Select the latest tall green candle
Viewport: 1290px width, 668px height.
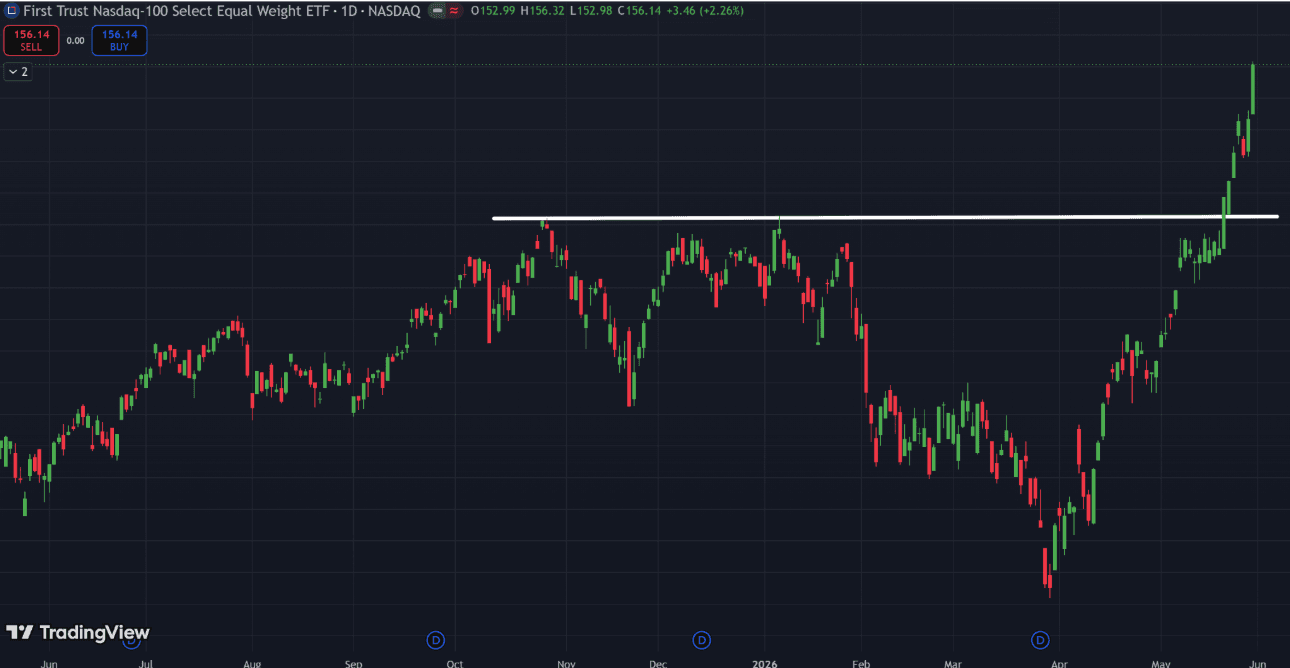(x=1253, y=89)
